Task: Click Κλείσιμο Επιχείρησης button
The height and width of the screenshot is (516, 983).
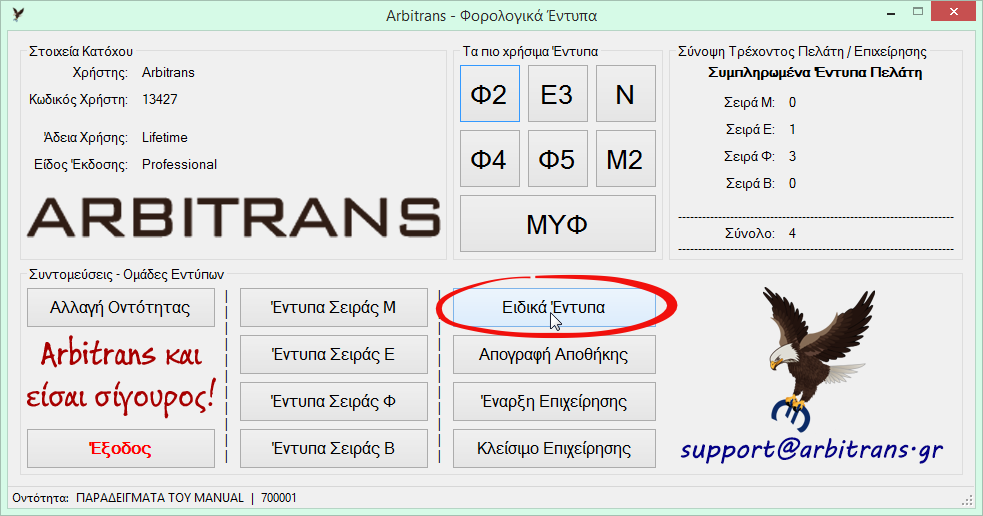Action: pyautogui.click(x=554, y=448)
